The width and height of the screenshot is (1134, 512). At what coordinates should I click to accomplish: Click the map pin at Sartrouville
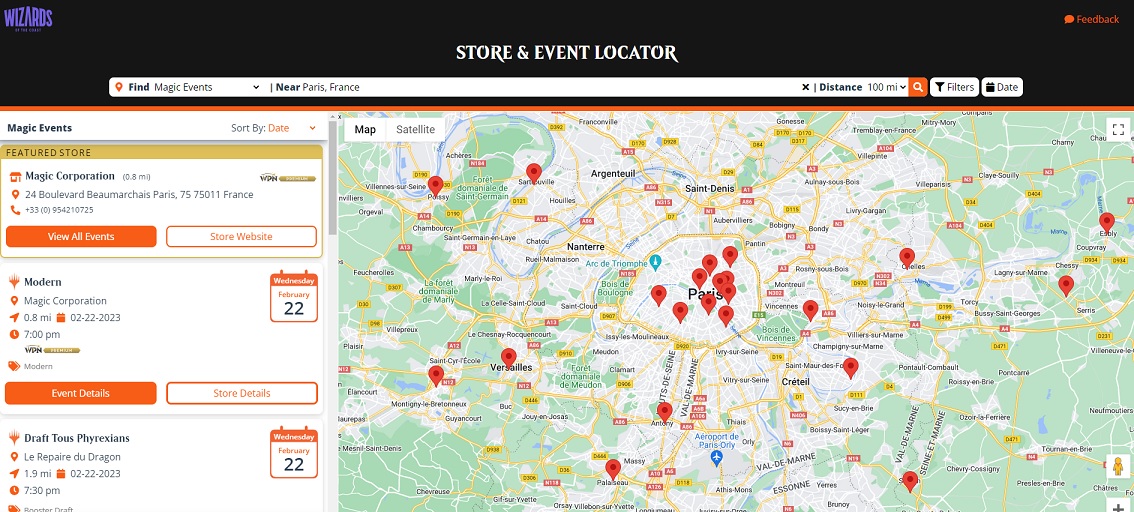pyautogui.click(x=534, y=174)
